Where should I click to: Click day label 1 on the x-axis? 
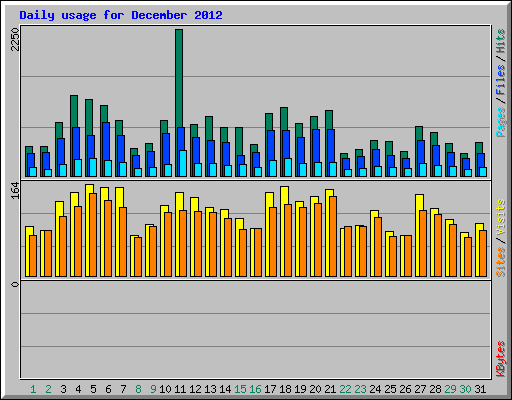[33, 389]
